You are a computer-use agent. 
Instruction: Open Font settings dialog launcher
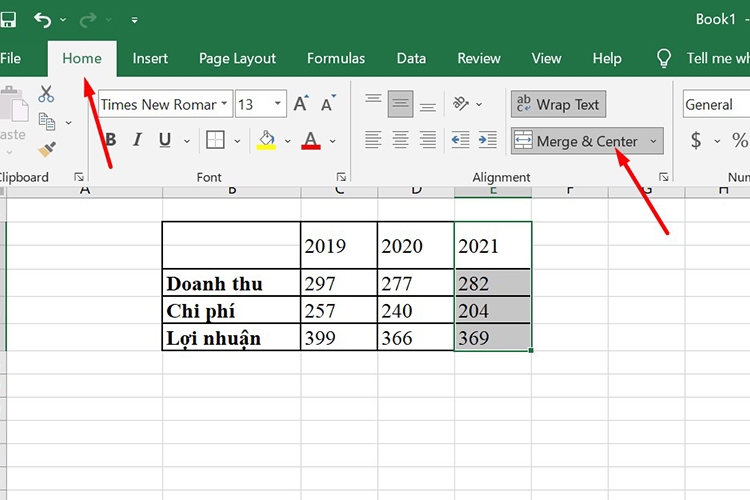[341, 177]
